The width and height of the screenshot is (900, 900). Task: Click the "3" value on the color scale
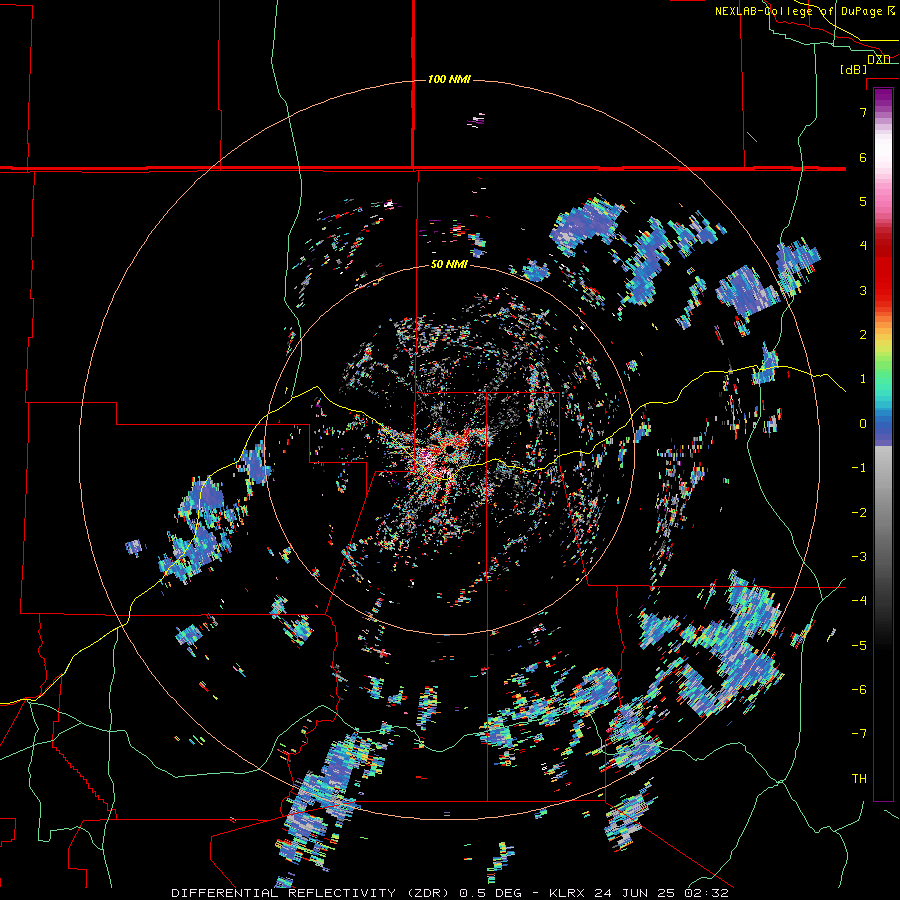click(x=863, y=290)
